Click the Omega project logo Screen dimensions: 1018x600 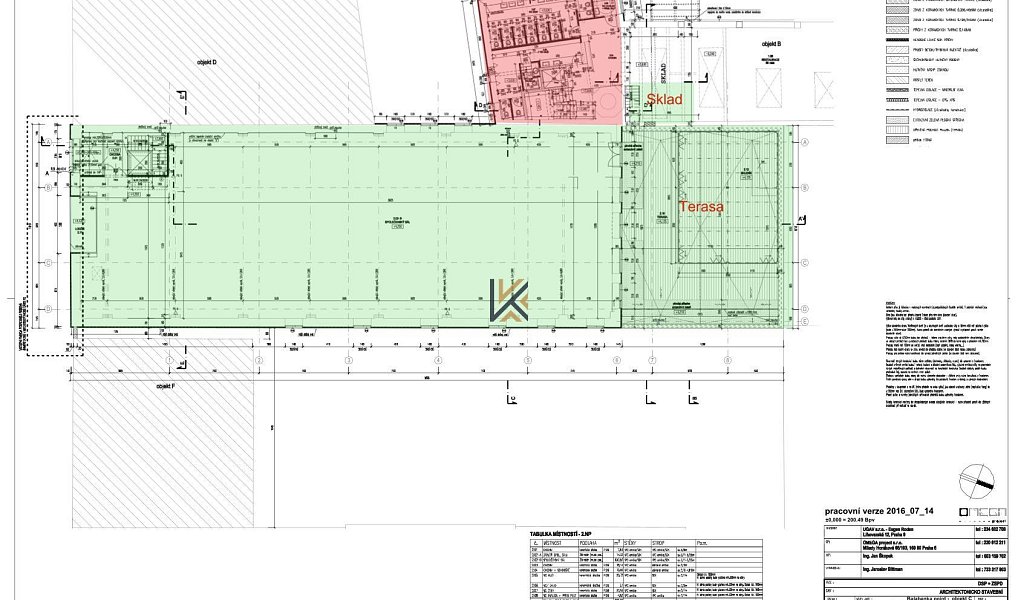[x=982, y=514]
